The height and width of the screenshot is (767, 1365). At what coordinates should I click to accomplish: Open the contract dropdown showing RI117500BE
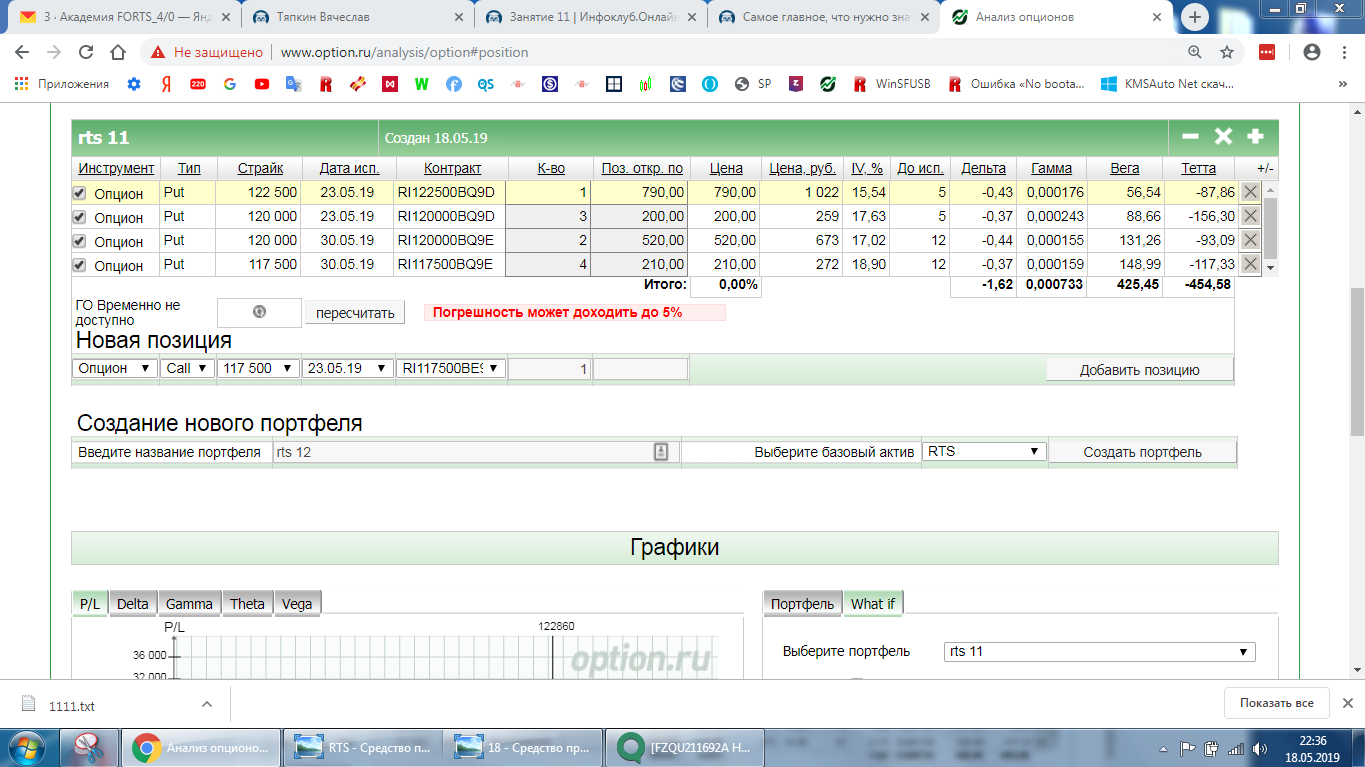[451, 368]
